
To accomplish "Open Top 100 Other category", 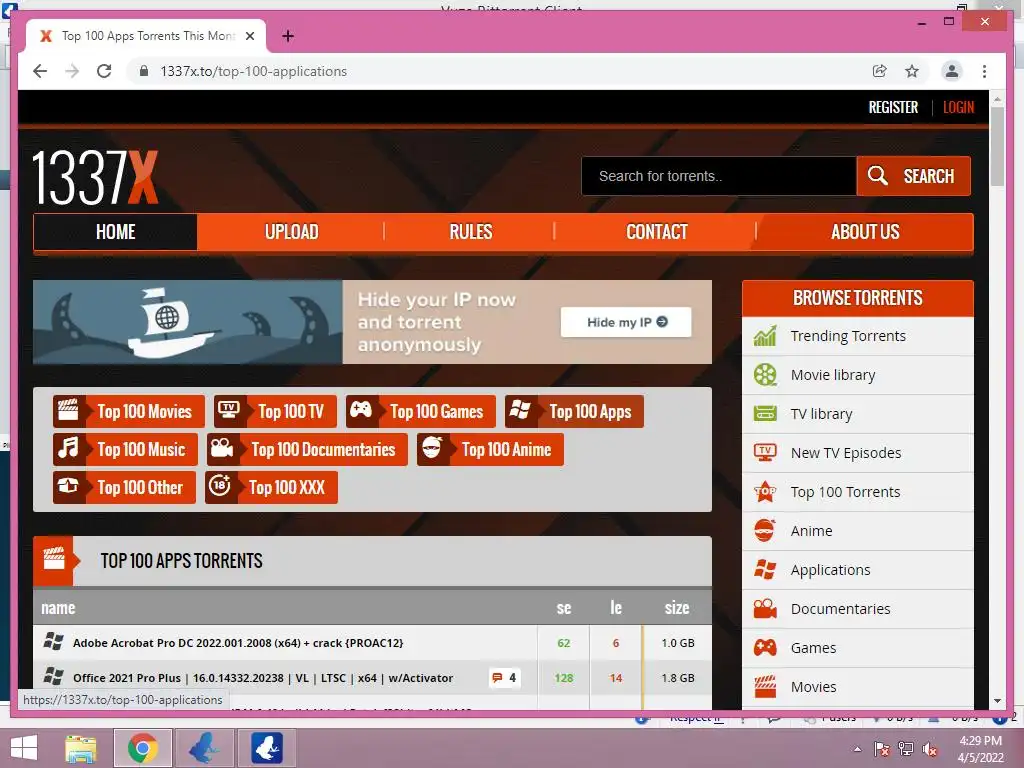I will 124,487.
